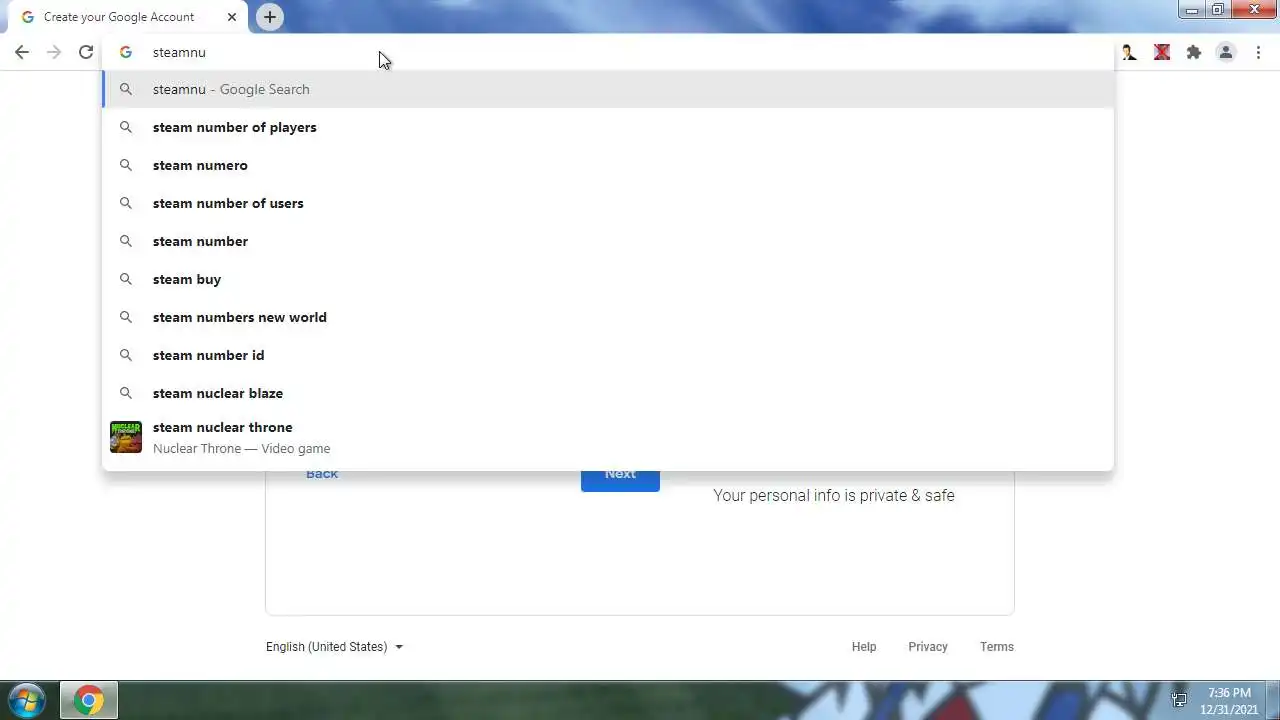
Task: Click the Back link on signup form
Action: pos(322,474)
